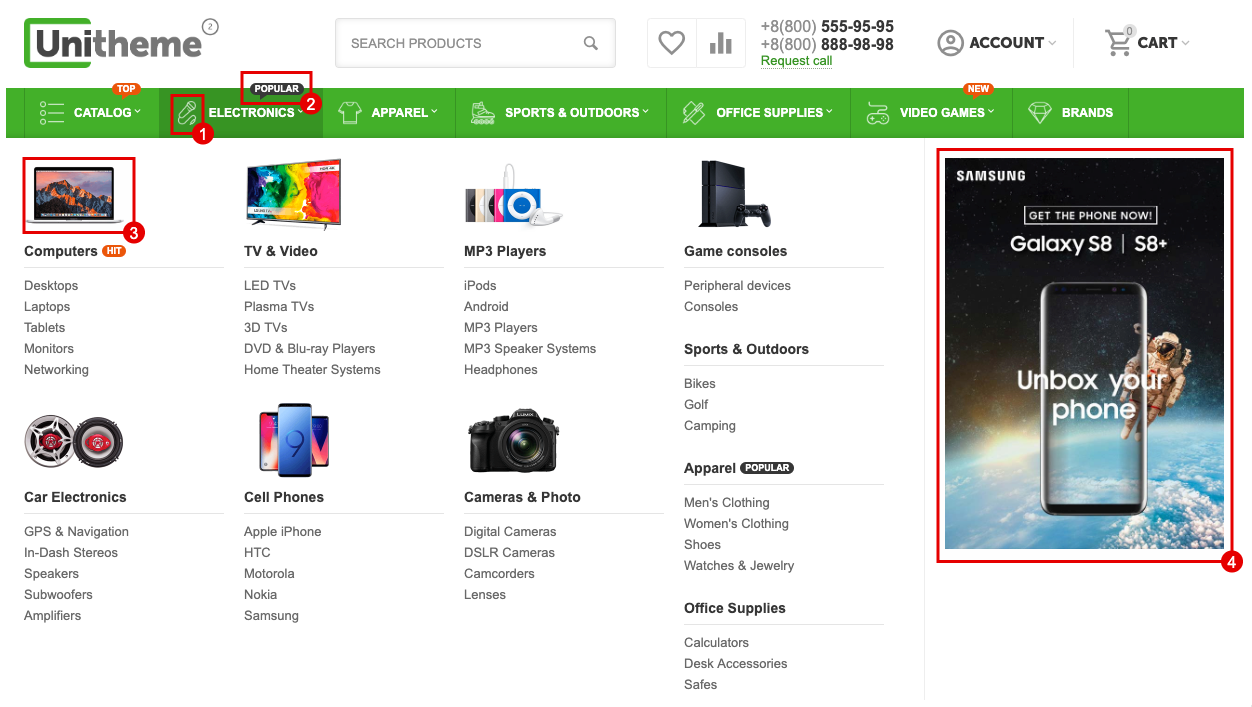Screen dimensions: 1252x707
Task: Click the Office Supplies pencil icon
Action: [693, 112]
